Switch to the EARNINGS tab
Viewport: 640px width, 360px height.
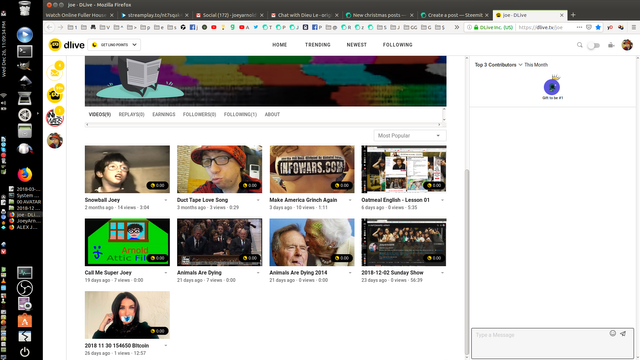(x=164, y=115)
